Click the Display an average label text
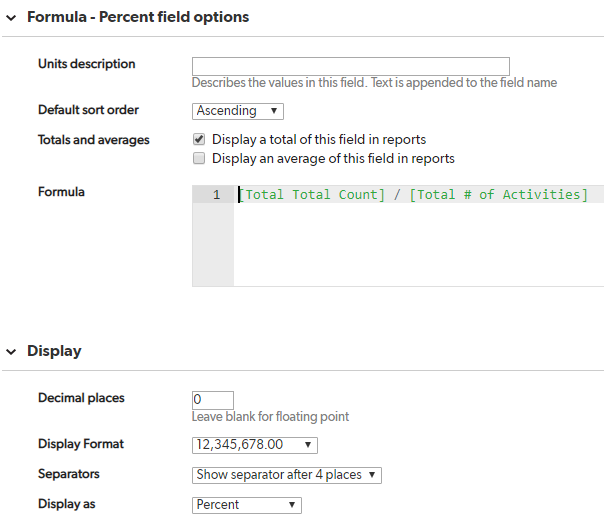 point(333,159)
